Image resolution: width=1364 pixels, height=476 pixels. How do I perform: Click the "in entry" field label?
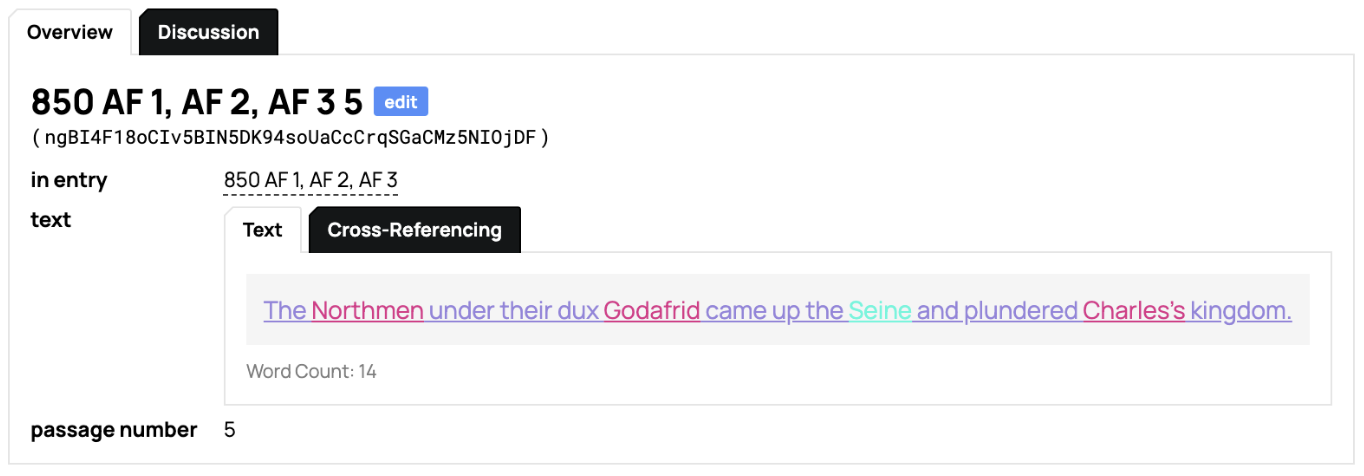69,180
